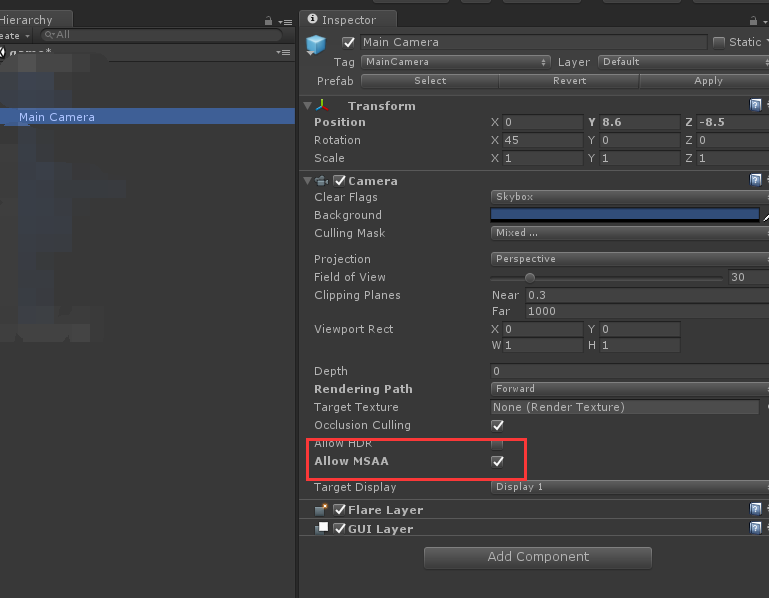Disable the GUI Layer checkbox
Image resolution: width=769 pixels, height=598 pixels.
pos(339,529)
